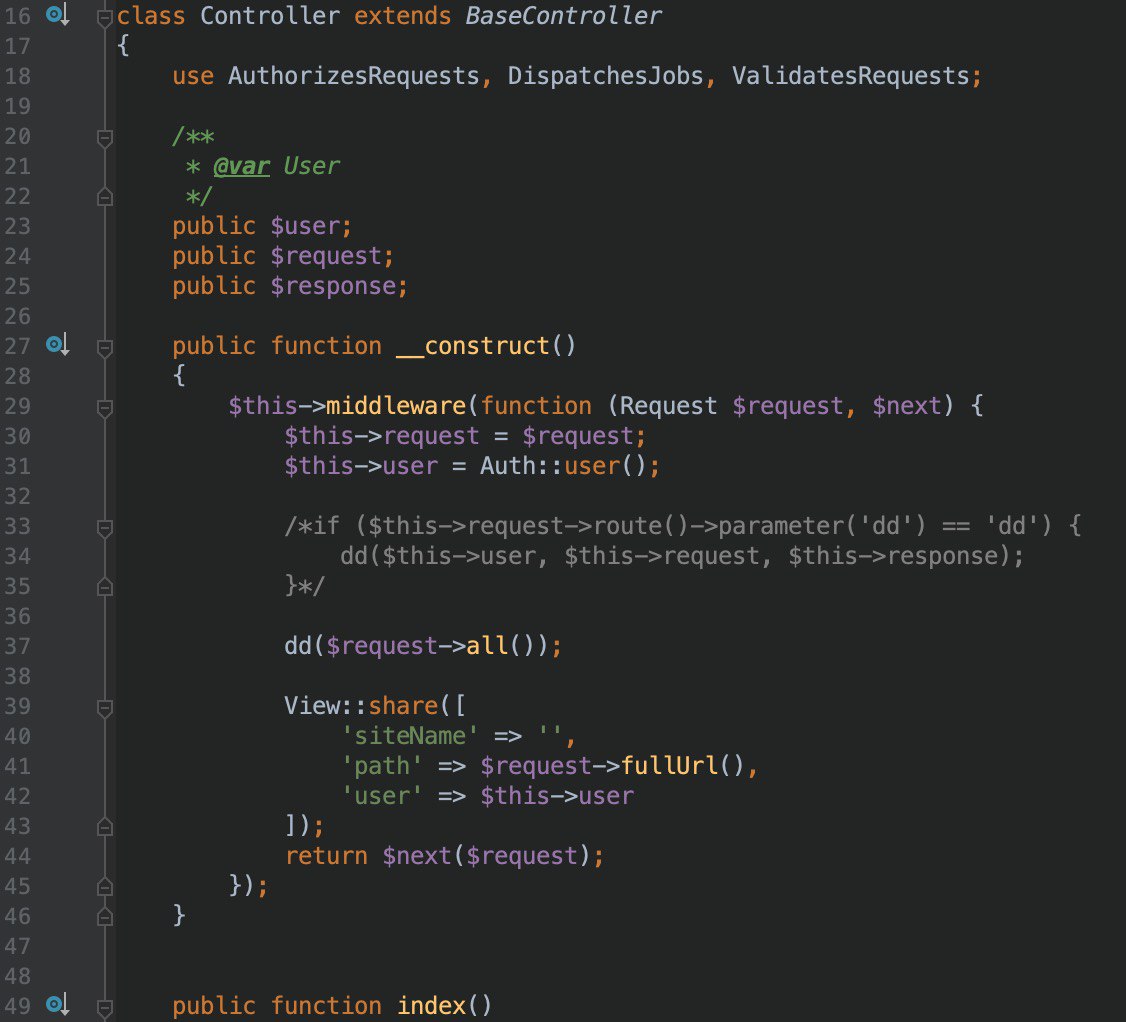1126x1022 pixels.
Task: Click the share method on line 39
Action: pyautogui.click(x=403, y=706)
